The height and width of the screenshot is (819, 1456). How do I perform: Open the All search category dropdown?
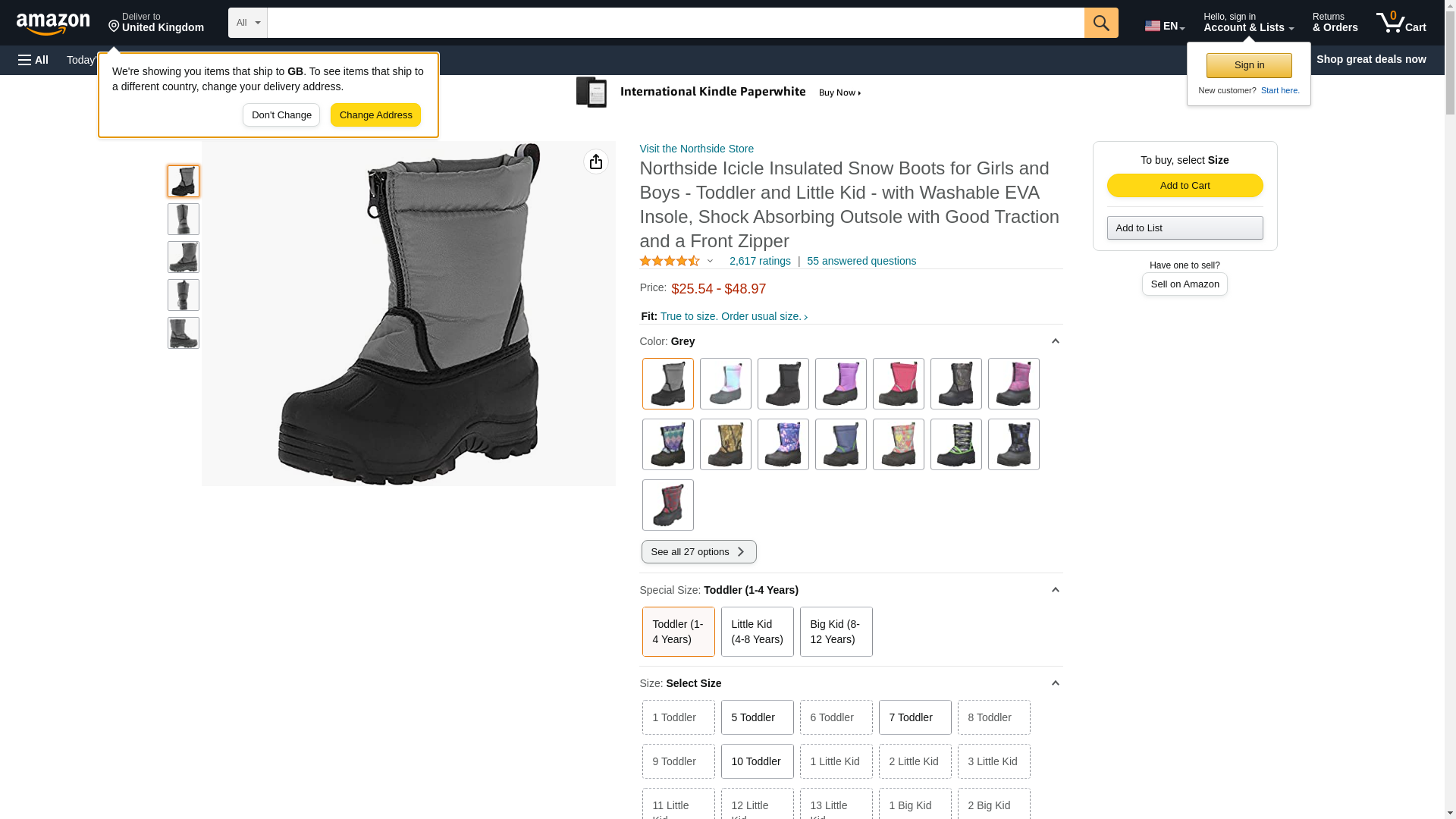(247, 23)
